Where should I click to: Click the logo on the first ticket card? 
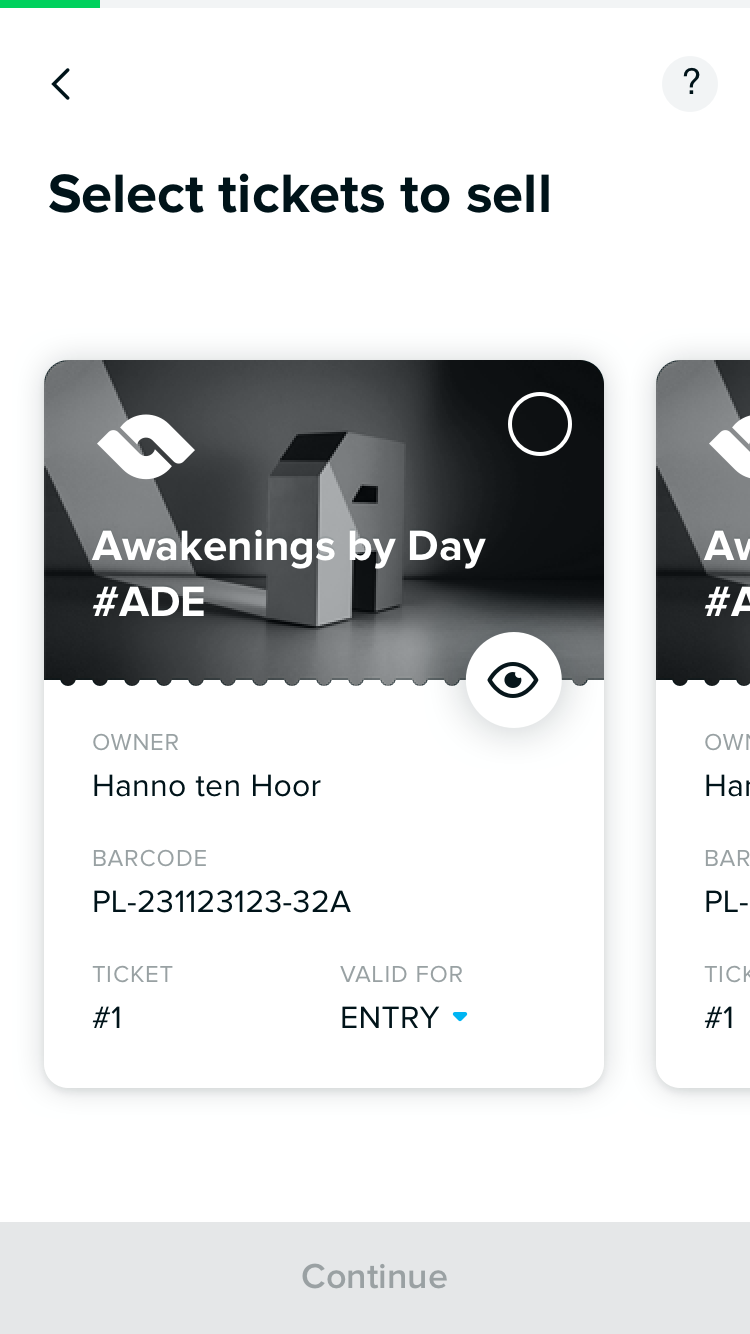click(x=146, y=446)
